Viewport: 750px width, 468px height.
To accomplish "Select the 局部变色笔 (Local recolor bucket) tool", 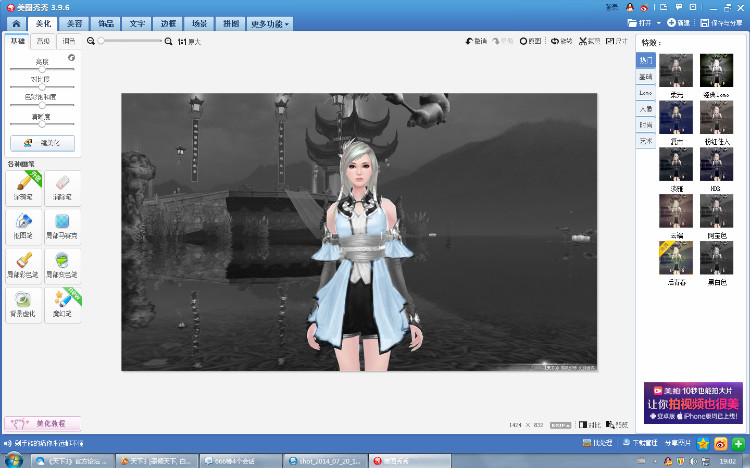I will pyautogui.click(x=62, y=266).
